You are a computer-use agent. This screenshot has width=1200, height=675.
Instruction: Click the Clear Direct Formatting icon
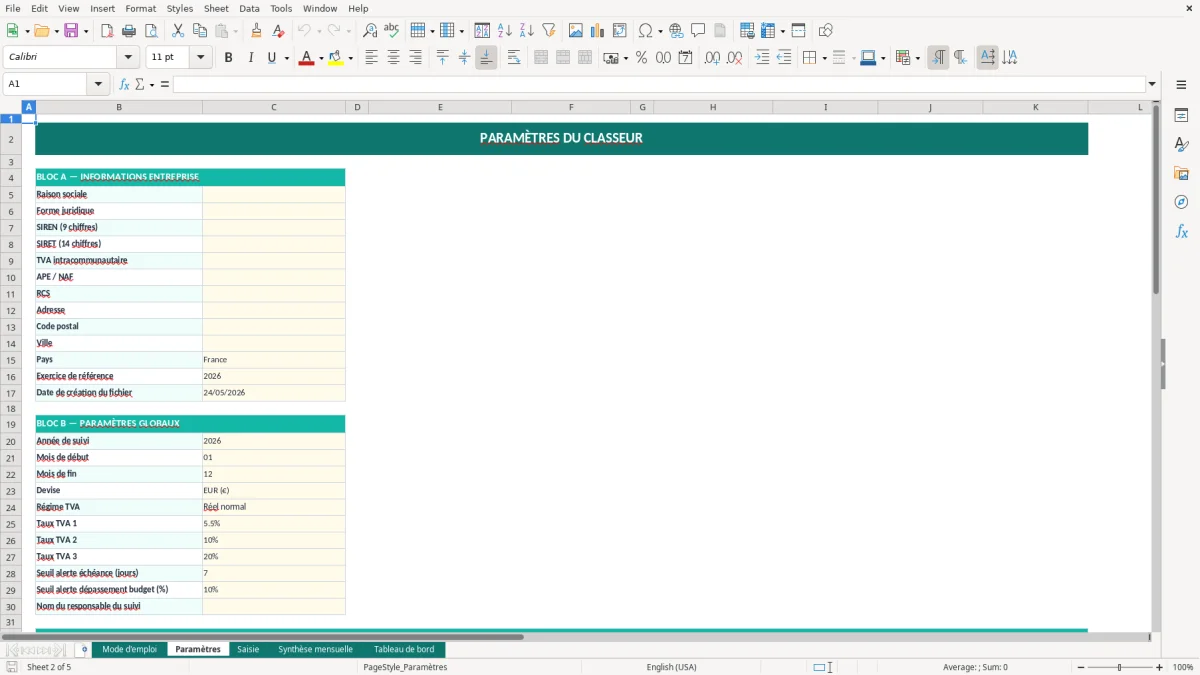point(278,31)
